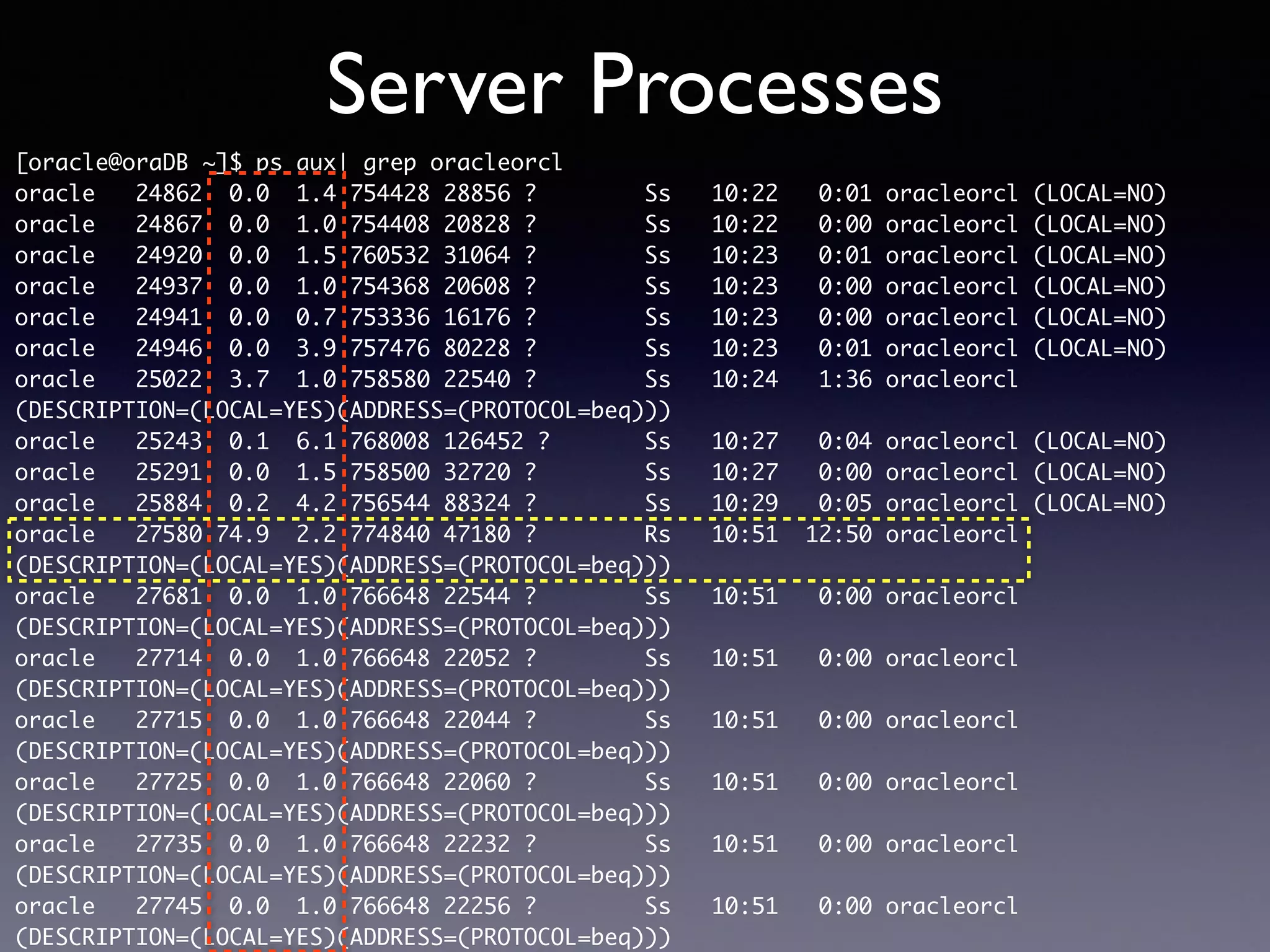Click the DESCRIPTION line below PID 27681

pos(343,627)
